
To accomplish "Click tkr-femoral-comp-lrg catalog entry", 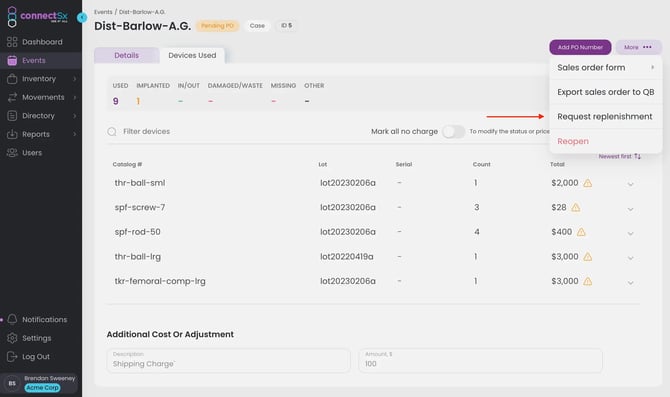I will pyautogui.click(x=160, y=281).
